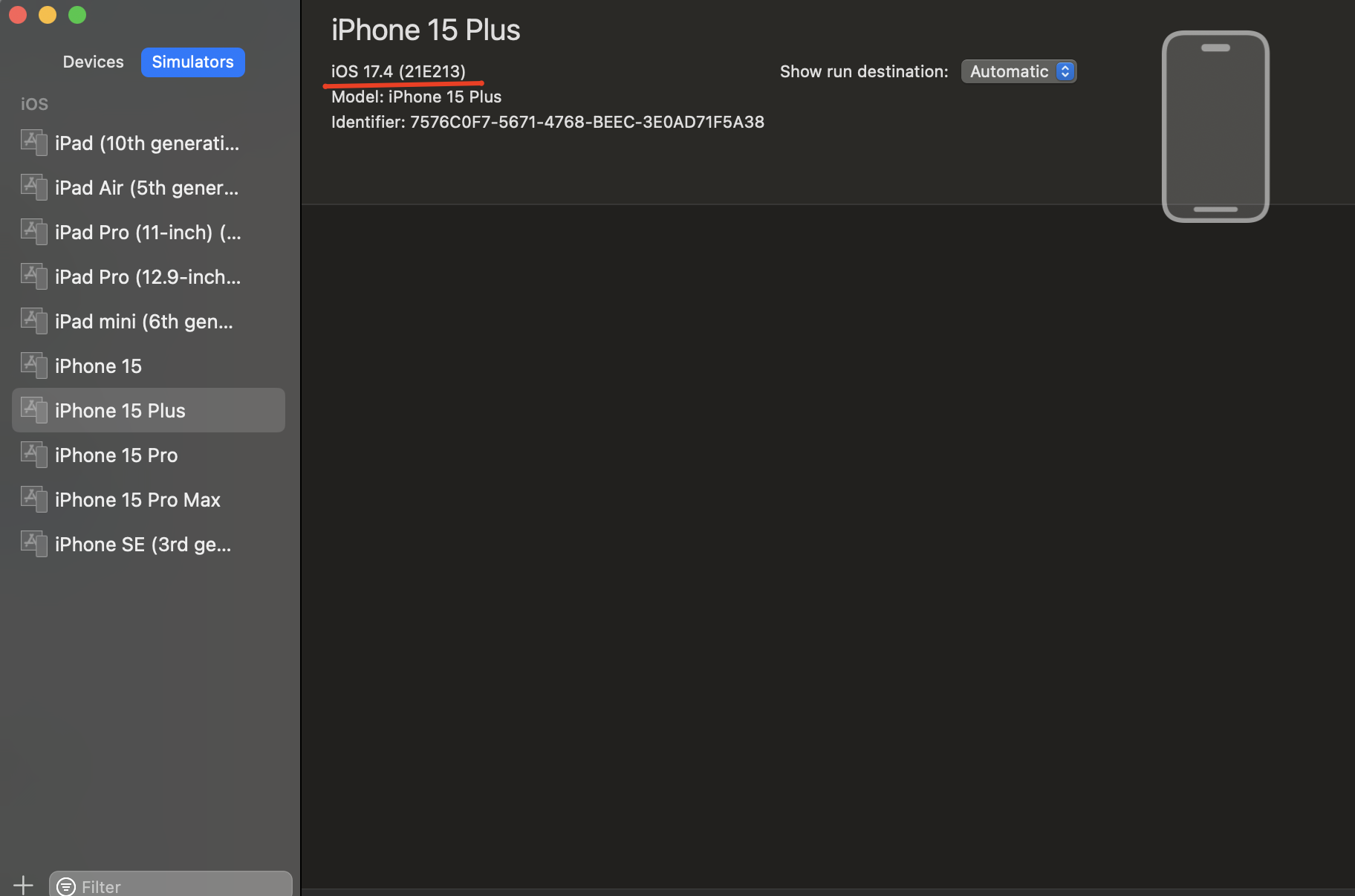Select the Simulators tab

pyautogui.click(x=193, y=62)
